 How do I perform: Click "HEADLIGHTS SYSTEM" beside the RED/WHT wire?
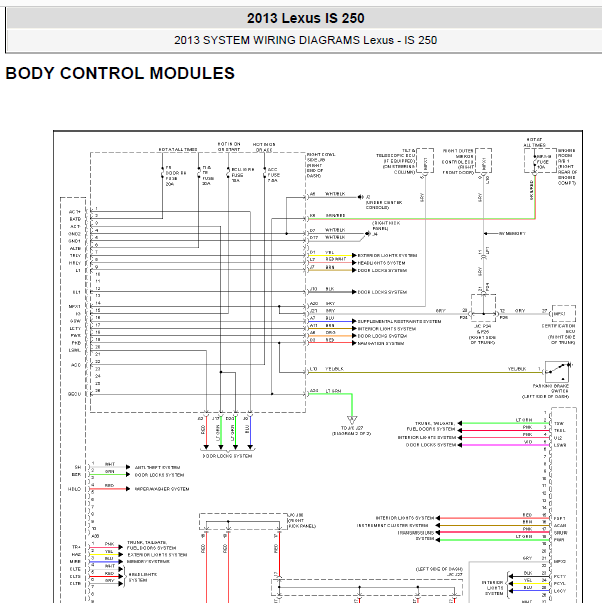pyautogui.click(x=382, y=263)
